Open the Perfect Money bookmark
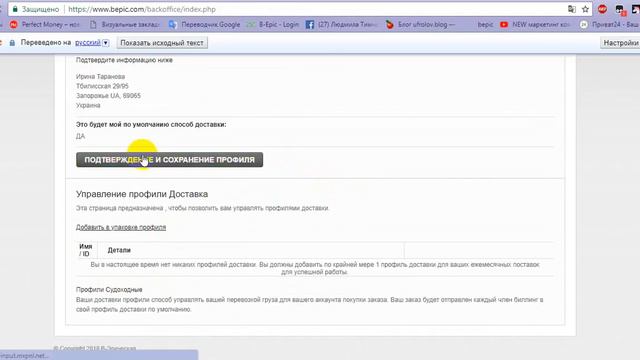 [44, 24]
